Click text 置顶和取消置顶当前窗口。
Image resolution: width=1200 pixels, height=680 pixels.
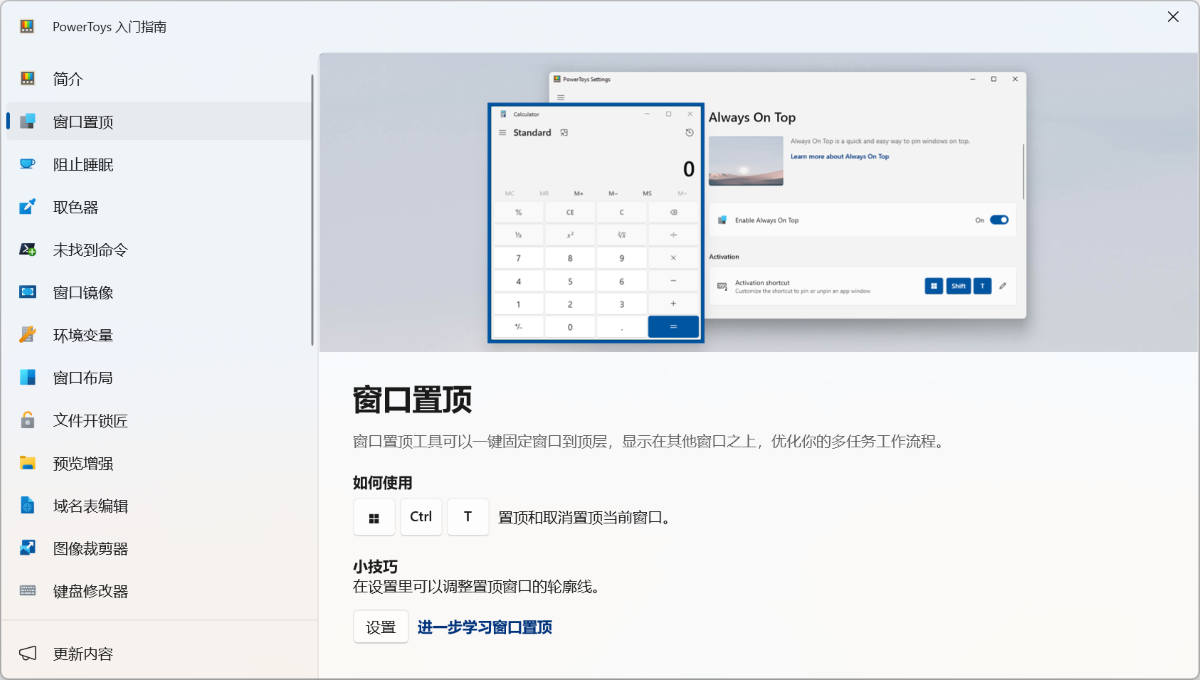584,518
